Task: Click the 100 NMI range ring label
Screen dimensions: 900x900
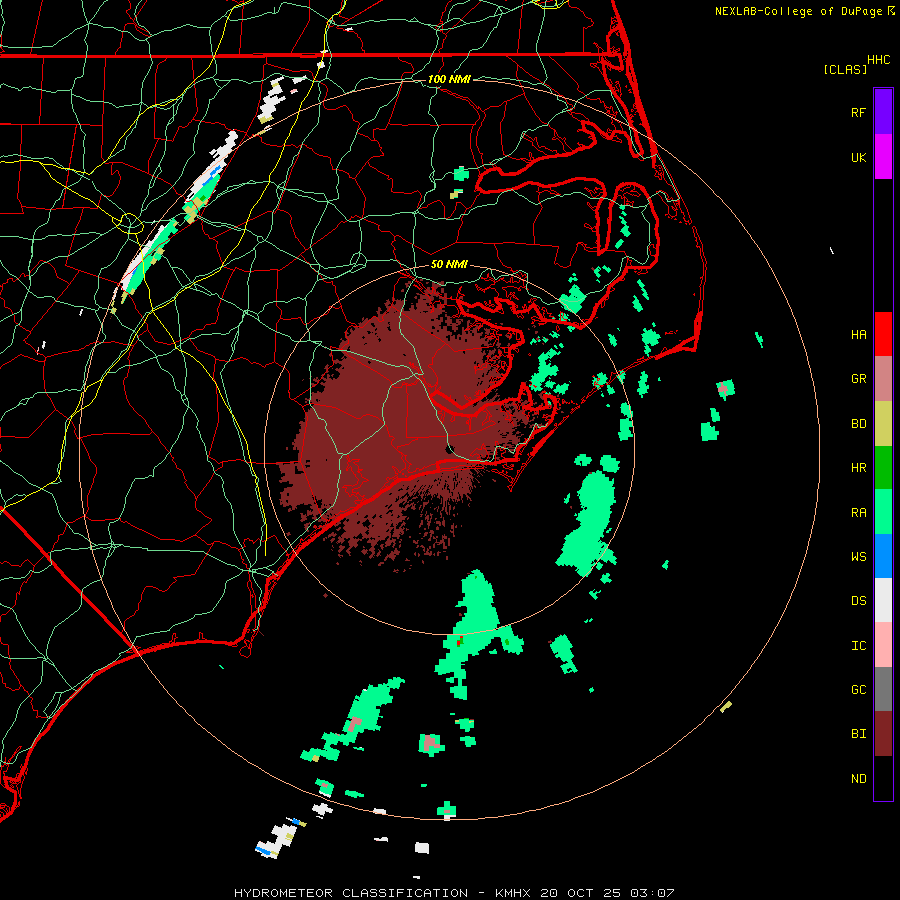Action: pyautogui.click(x=449, y=79)
